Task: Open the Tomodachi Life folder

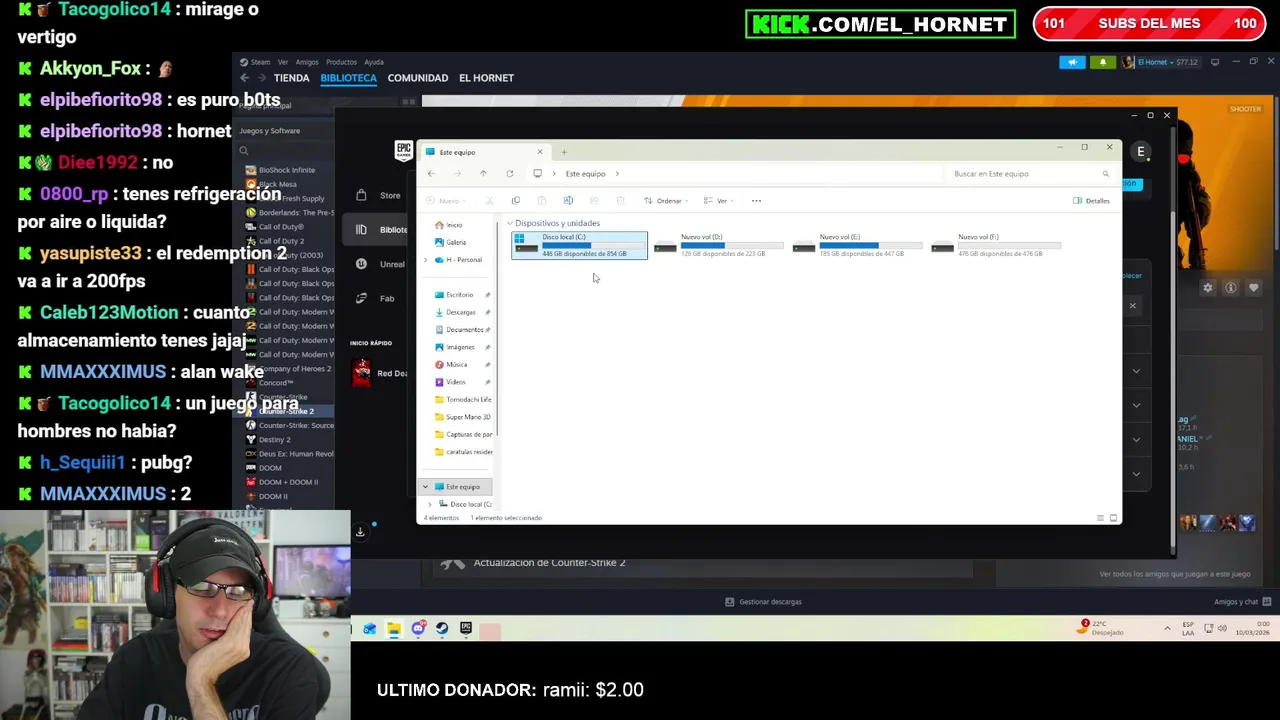Action: (x=463, y=400)
